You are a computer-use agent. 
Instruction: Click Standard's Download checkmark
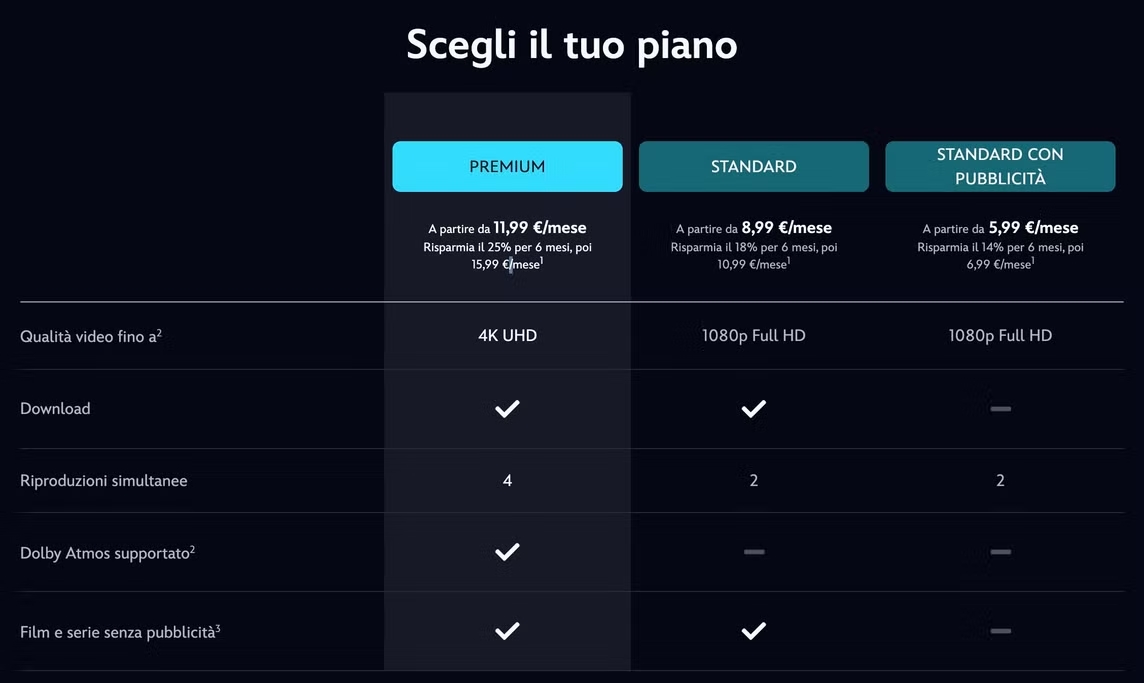754,409
